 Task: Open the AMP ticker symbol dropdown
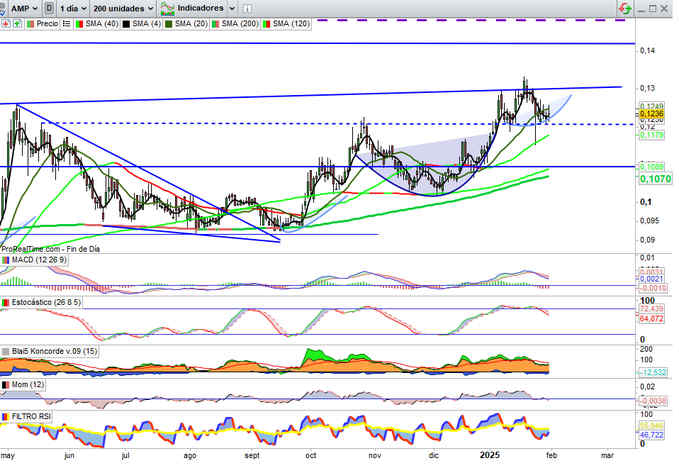[23, 7]
